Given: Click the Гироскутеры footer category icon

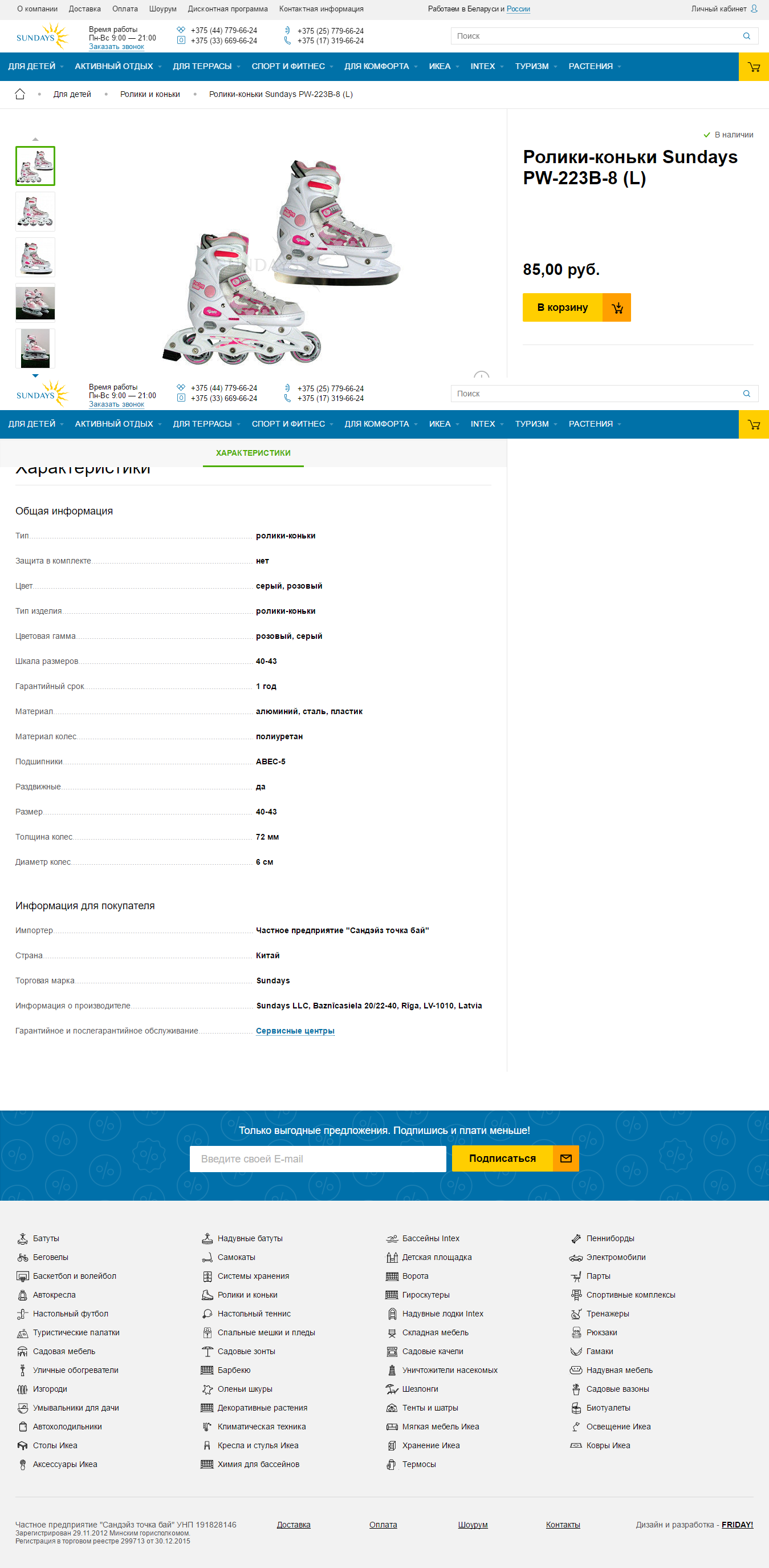Looking at the screenshot, I should [x=392, y=1295].
